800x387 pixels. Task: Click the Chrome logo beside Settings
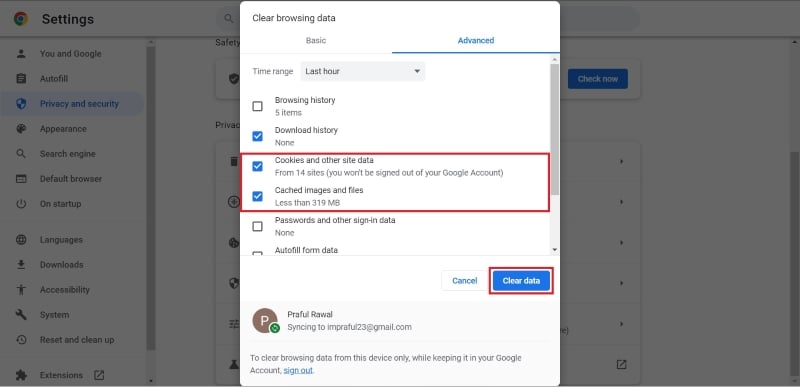(x=21, y=19)
